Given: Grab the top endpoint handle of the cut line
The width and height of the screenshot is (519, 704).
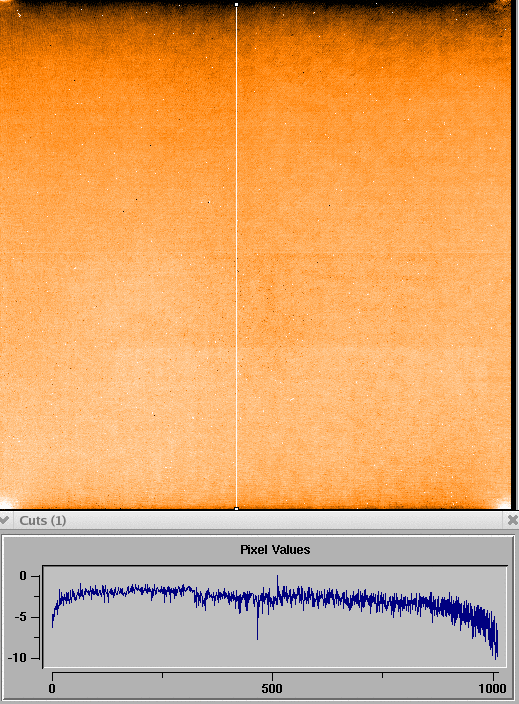Looking at the screenshot, I should (x=237, y=4).
